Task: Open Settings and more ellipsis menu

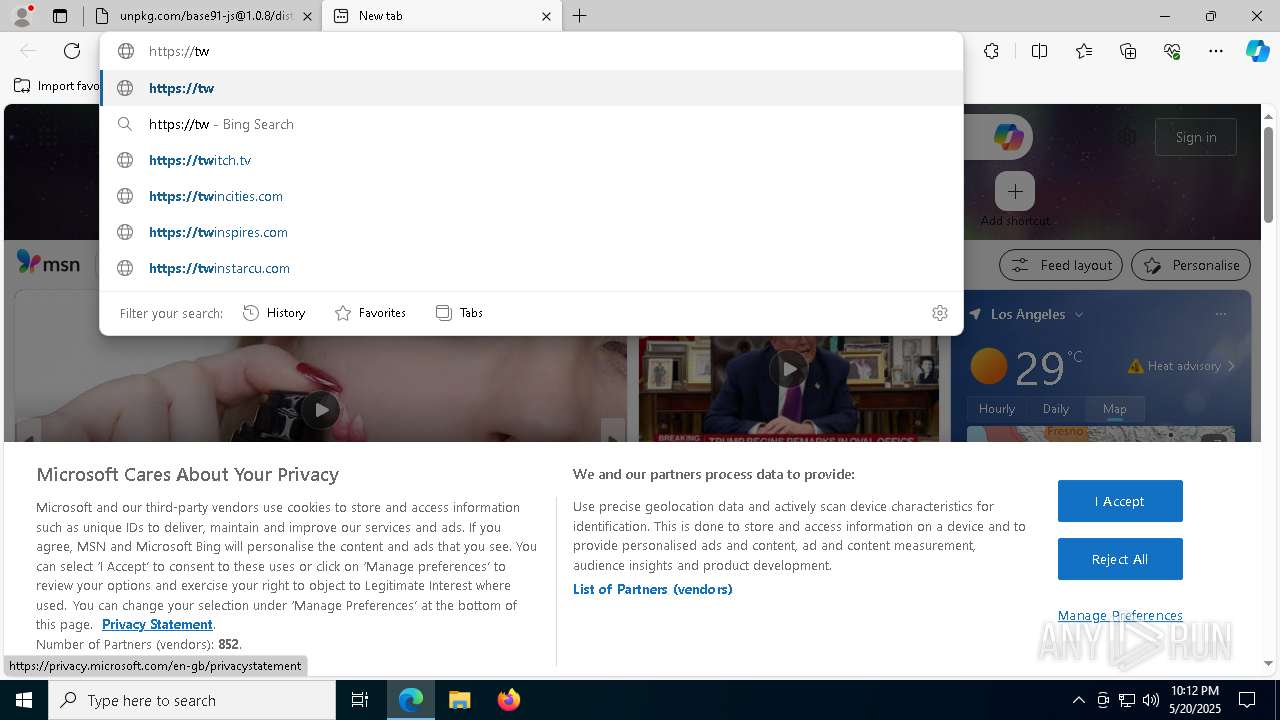Action: [x=1216, y=51]
